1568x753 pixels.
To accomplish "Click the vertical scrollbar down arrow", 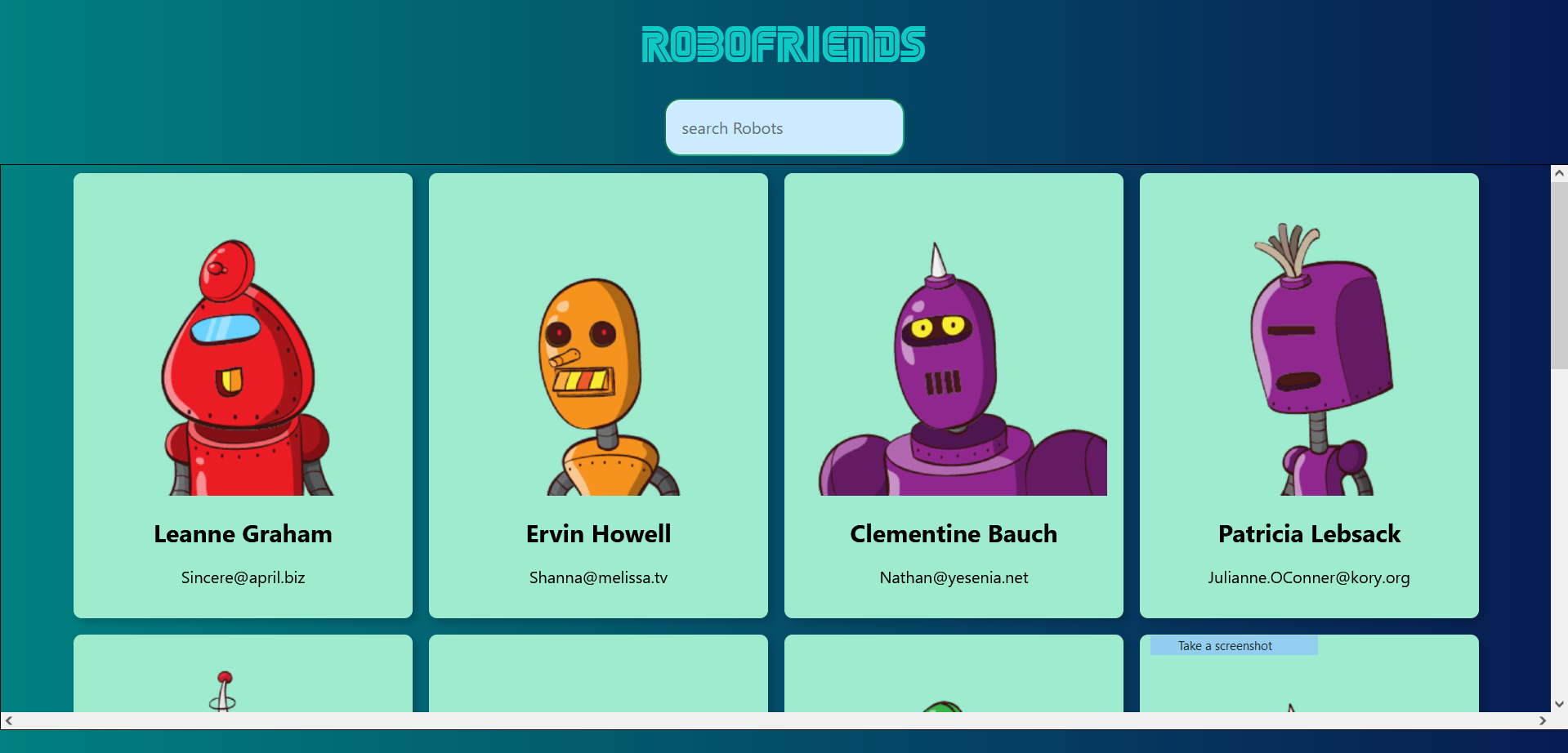I will 1559,704.
